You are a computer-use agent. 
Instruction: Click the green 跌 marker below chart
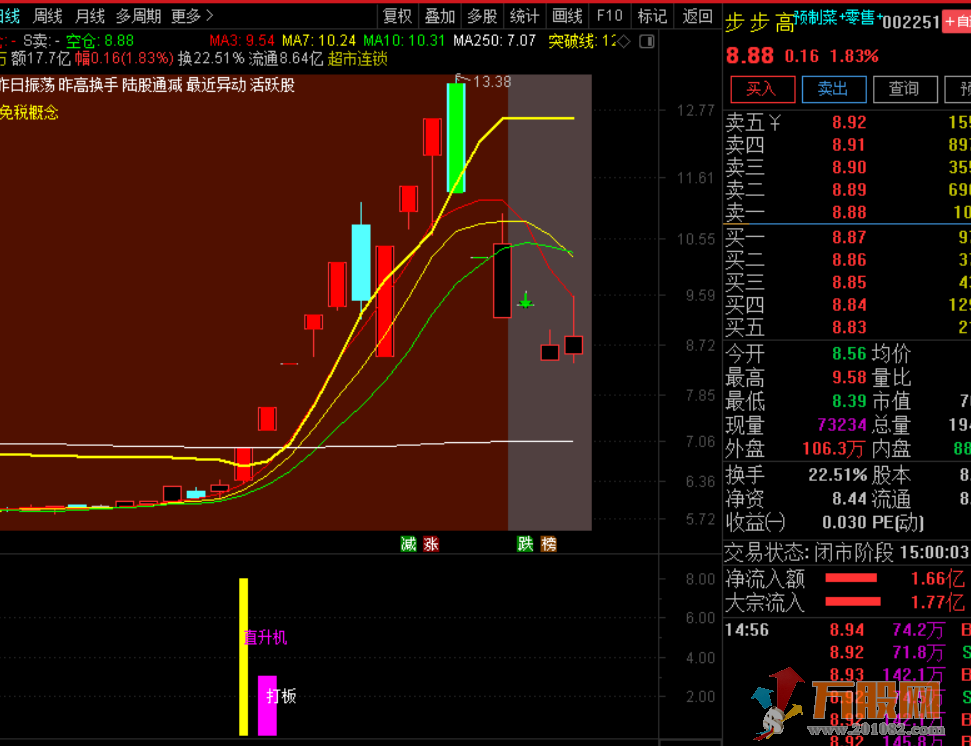pyautogui.click(x=525, y=544)
